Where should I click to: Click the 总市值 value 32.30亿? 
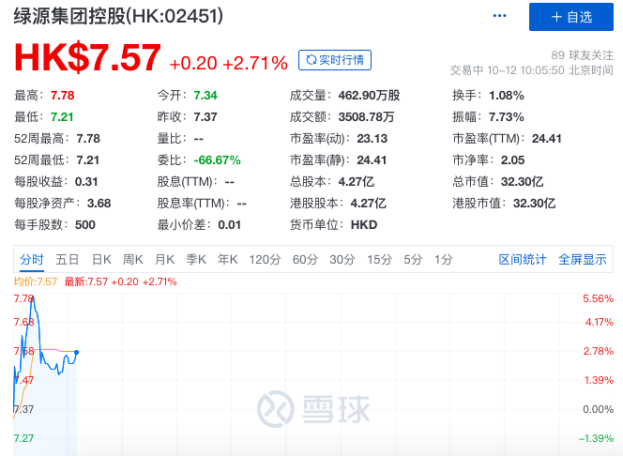click(x=522, y=182)
